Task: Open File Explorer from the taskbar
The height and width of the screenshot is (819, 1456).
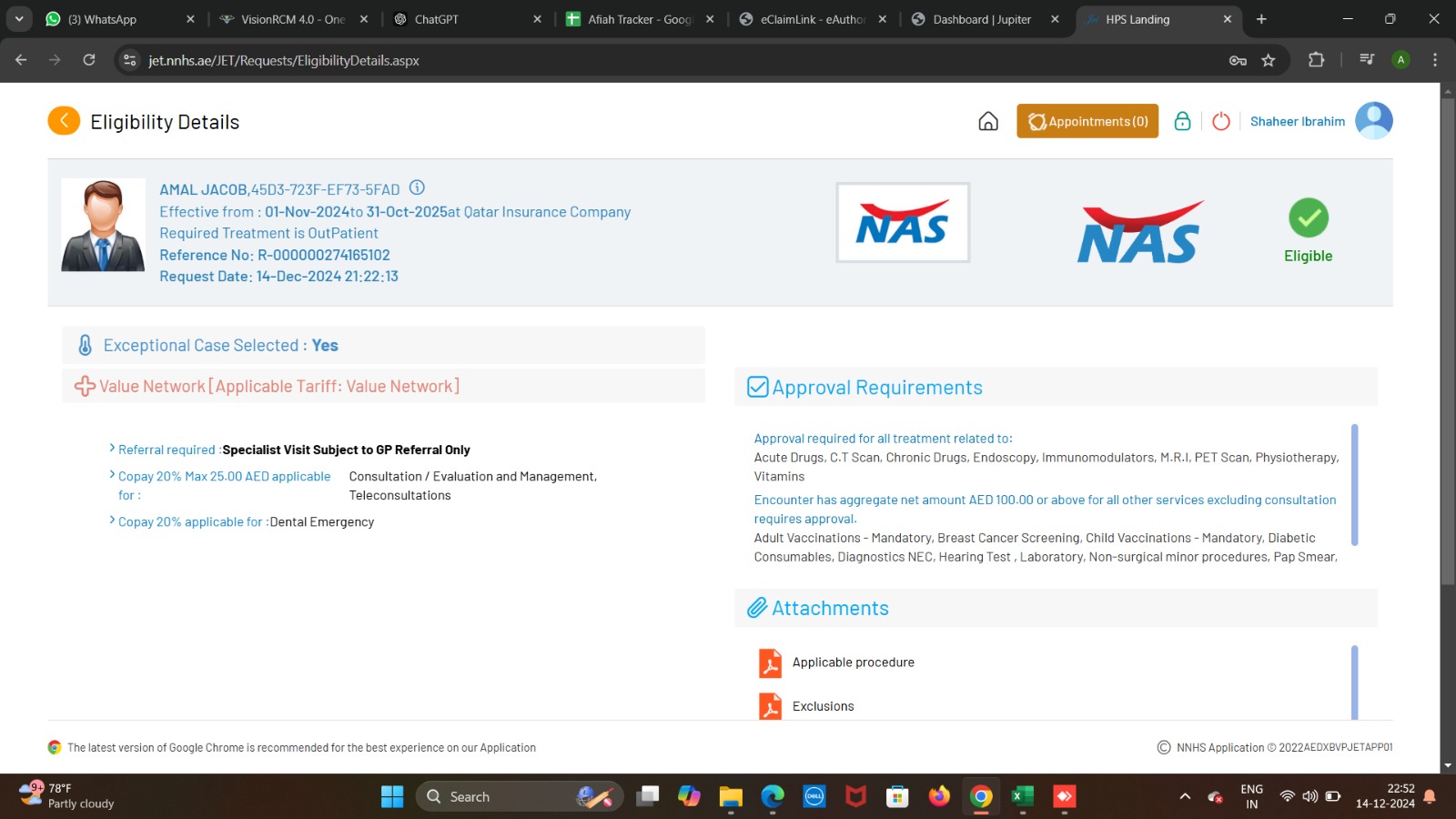Action: [x=731, y=797]
